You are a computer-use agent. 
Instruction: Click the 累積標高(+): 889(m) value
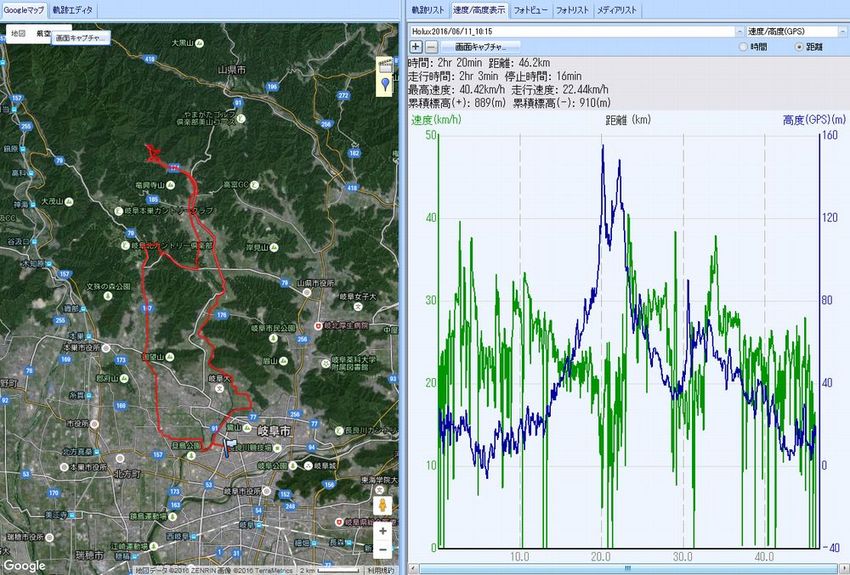[457, 102]
